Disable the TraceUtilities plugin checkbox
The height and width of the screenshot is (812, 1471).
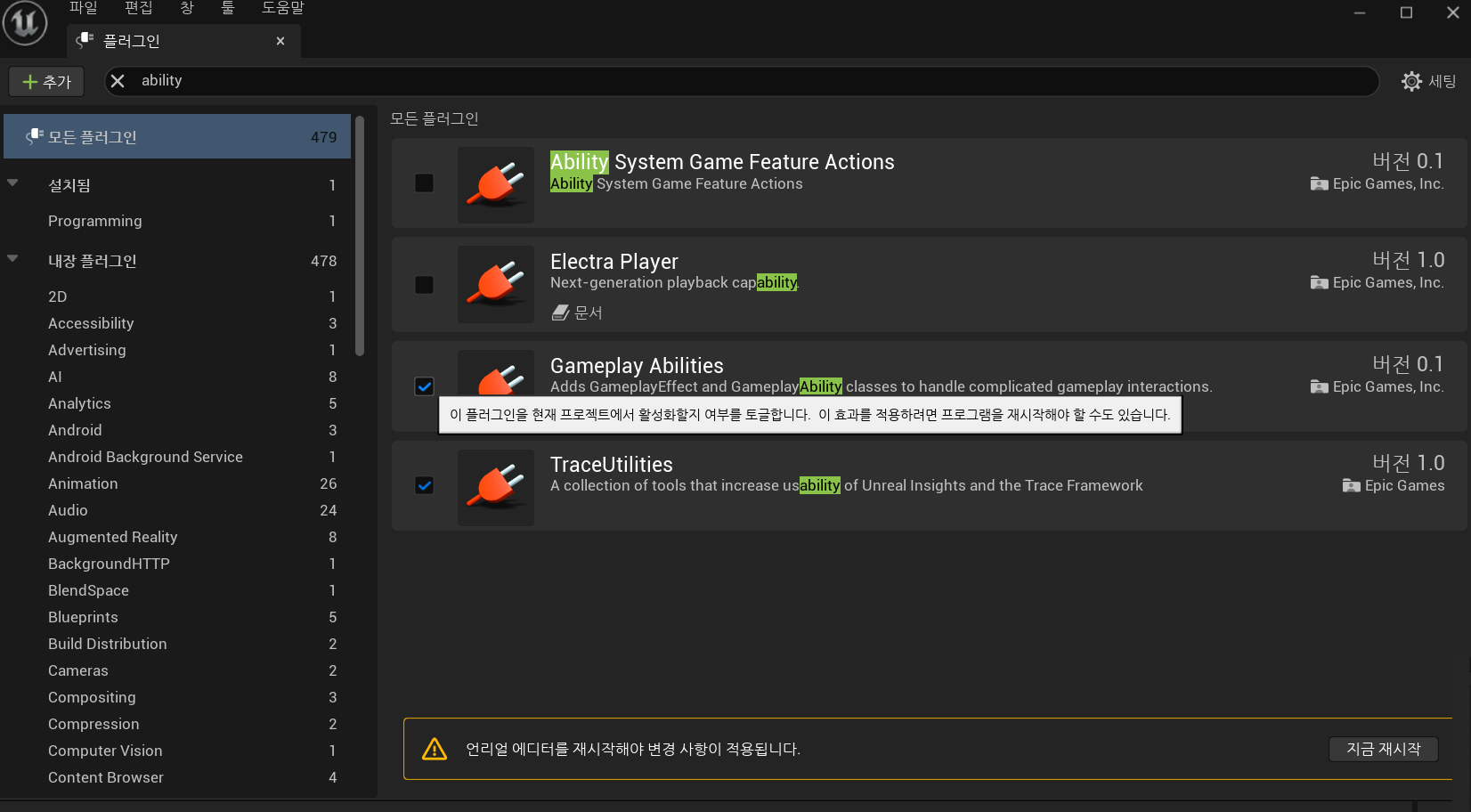click(x=425, y=485)
